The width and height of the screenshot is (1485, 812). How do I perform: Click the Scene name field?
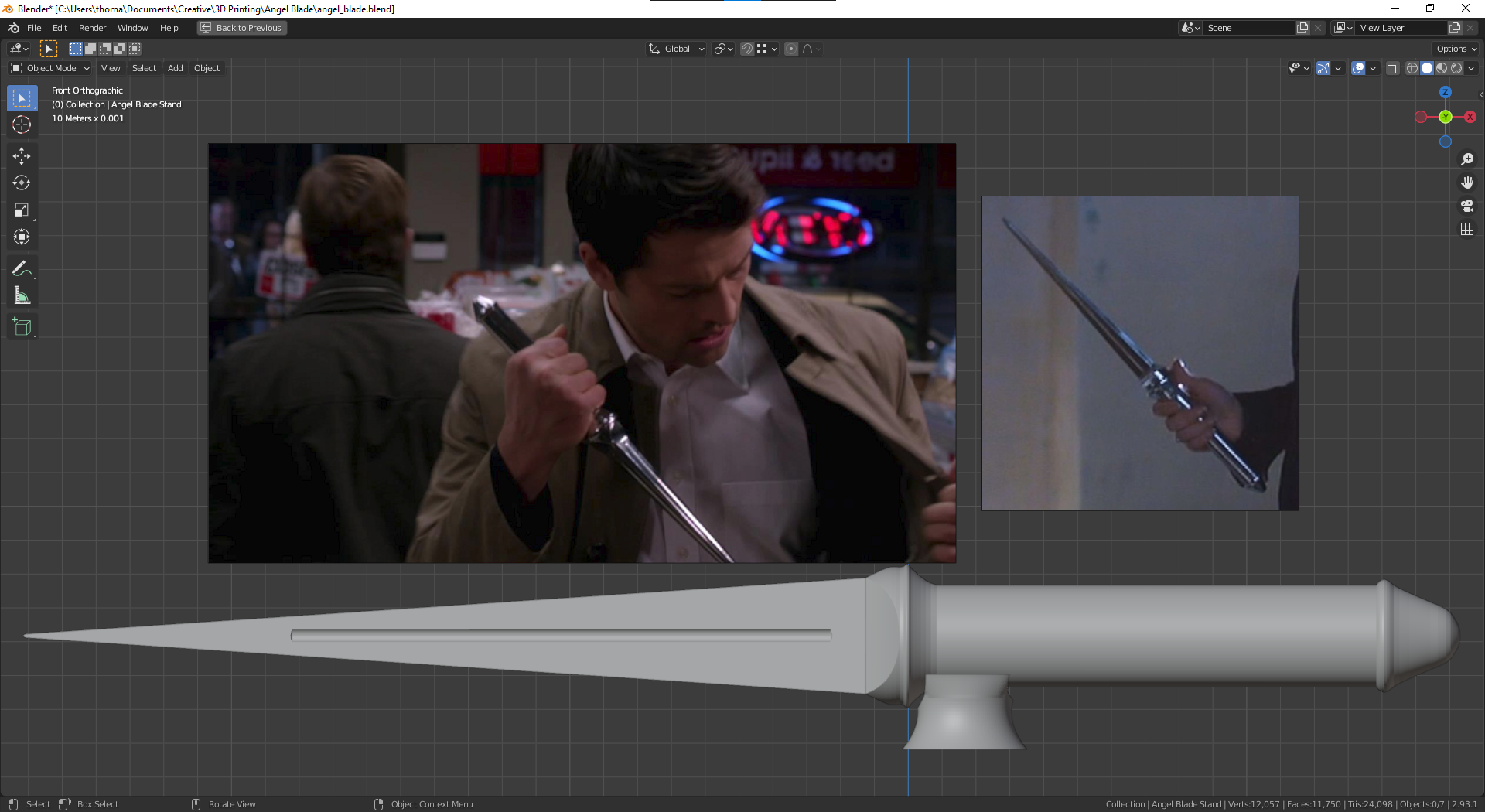pyautogui.click(x=1249, y=28)
